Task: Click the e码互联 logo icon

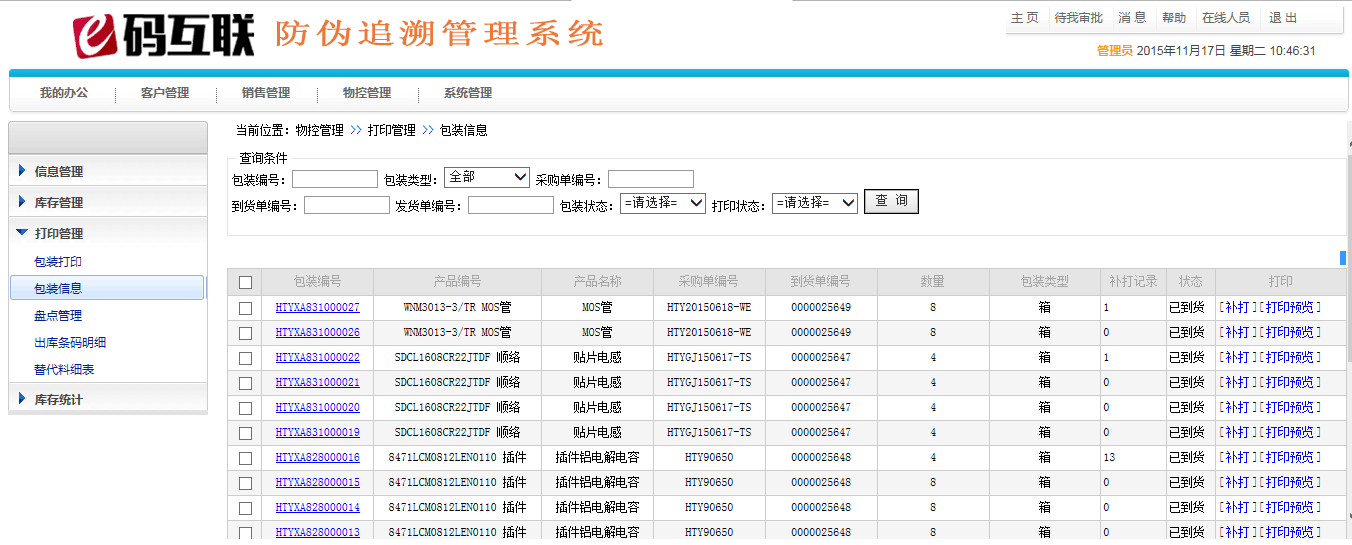Action: 97,36
